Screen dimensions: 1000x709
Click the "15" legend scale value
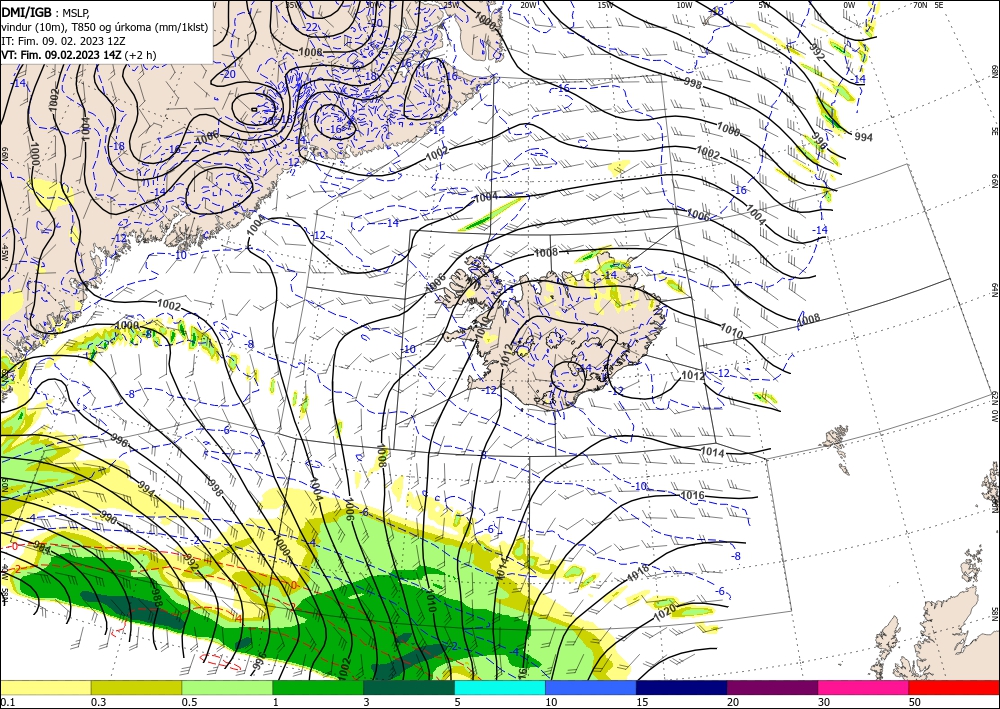pyautogui.click(x=642, y=702)
